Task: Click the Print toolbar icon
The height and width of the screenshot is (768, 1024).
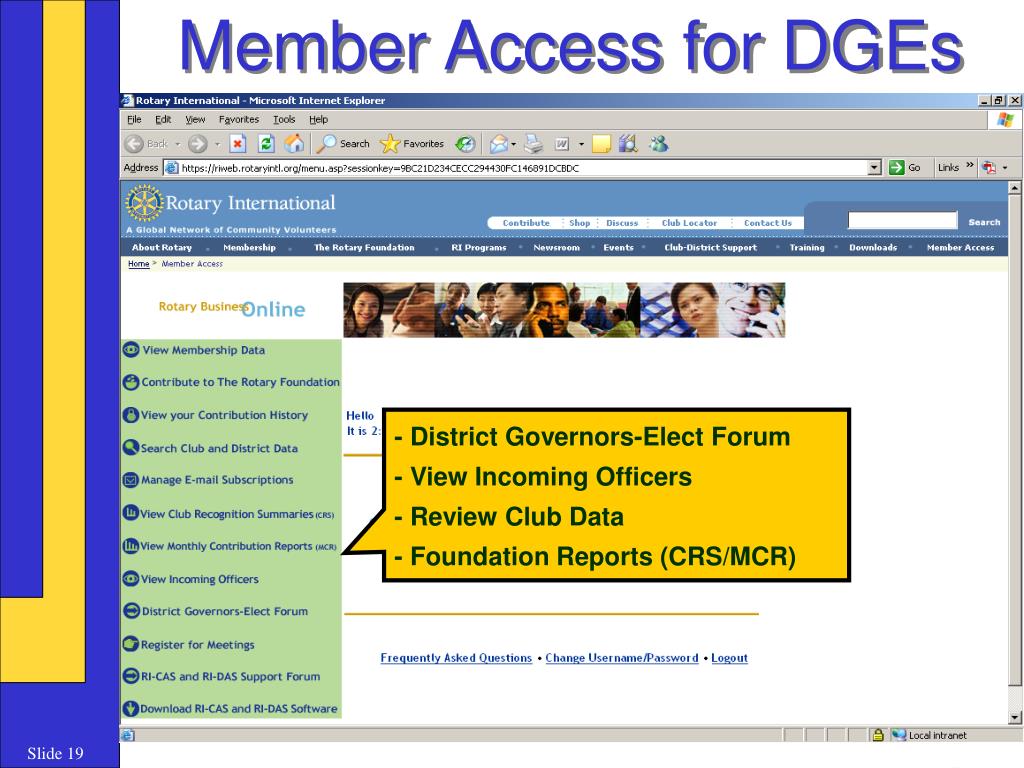Action: click(534, 144)
